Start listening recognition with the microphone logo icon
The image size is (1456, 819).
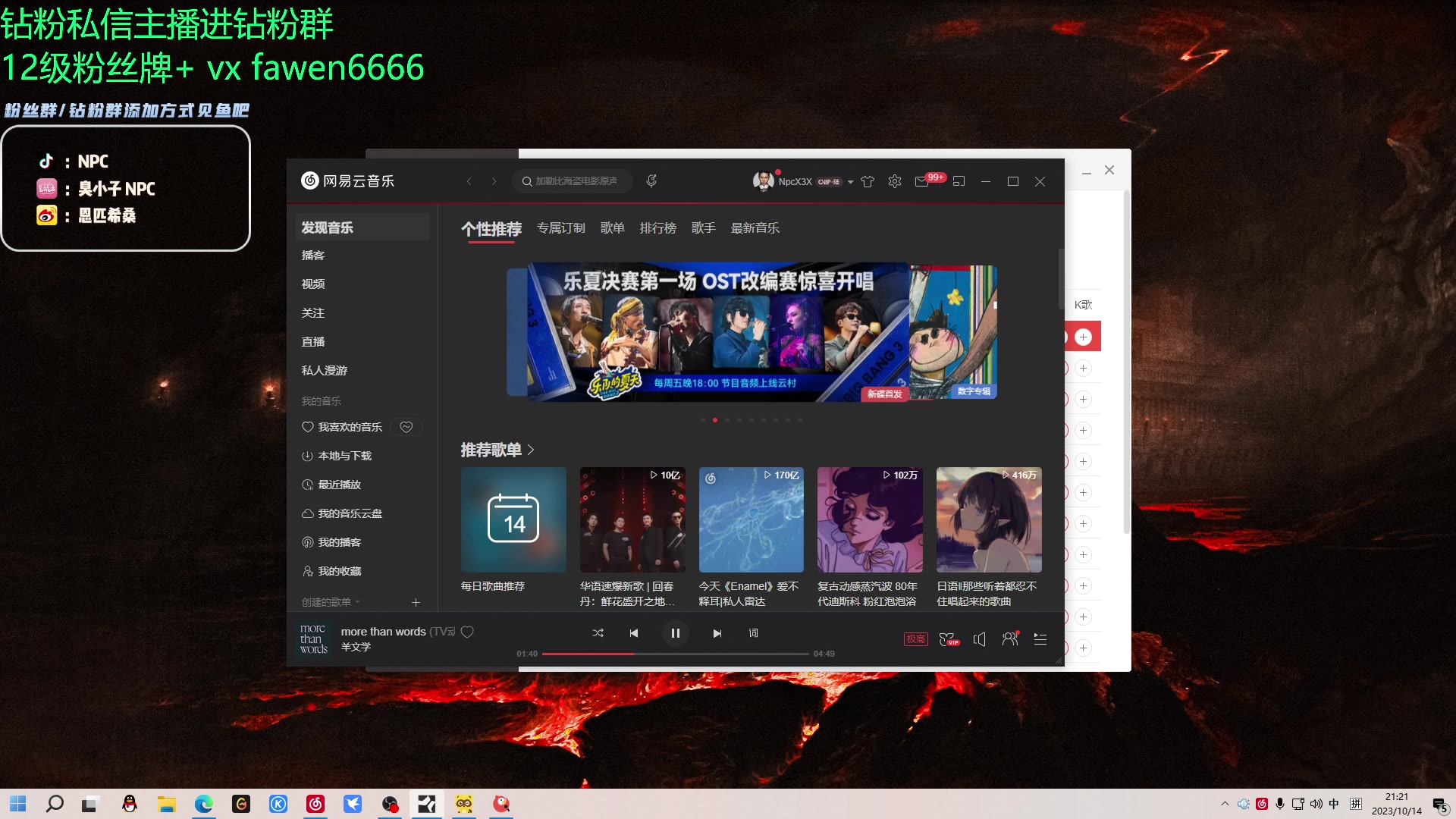651,180
